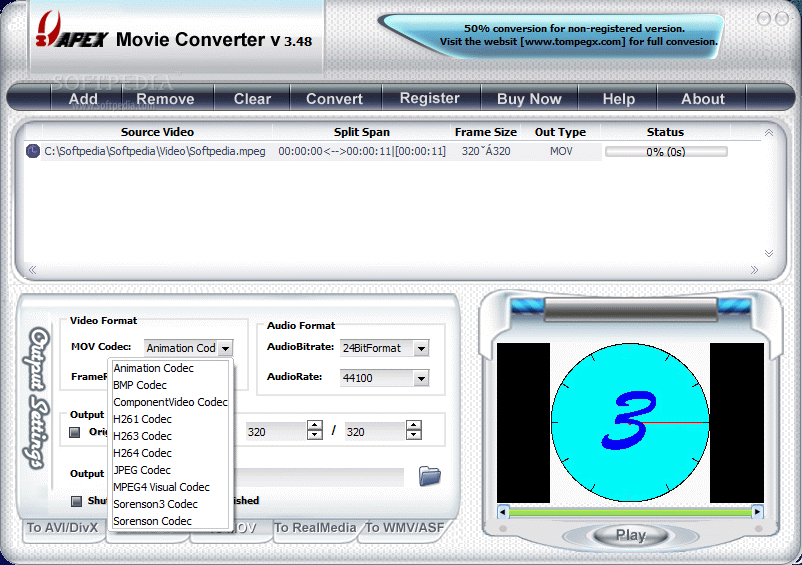This screenshot has width=802, height=565.
Task: Decrease the output width stepper
Action: click(x=315, y=435)
